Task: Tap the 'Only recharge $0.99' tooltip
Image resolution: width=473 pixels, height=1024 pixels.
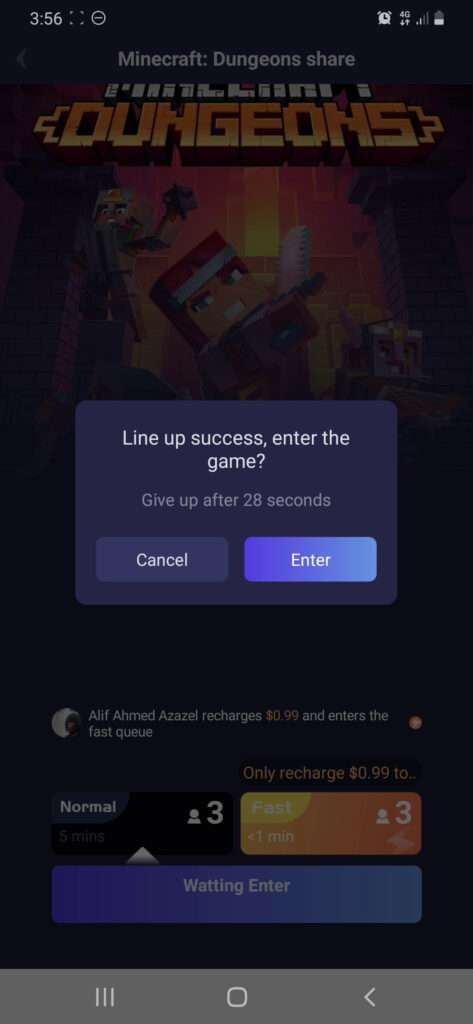Action: [x=331, y=773]
